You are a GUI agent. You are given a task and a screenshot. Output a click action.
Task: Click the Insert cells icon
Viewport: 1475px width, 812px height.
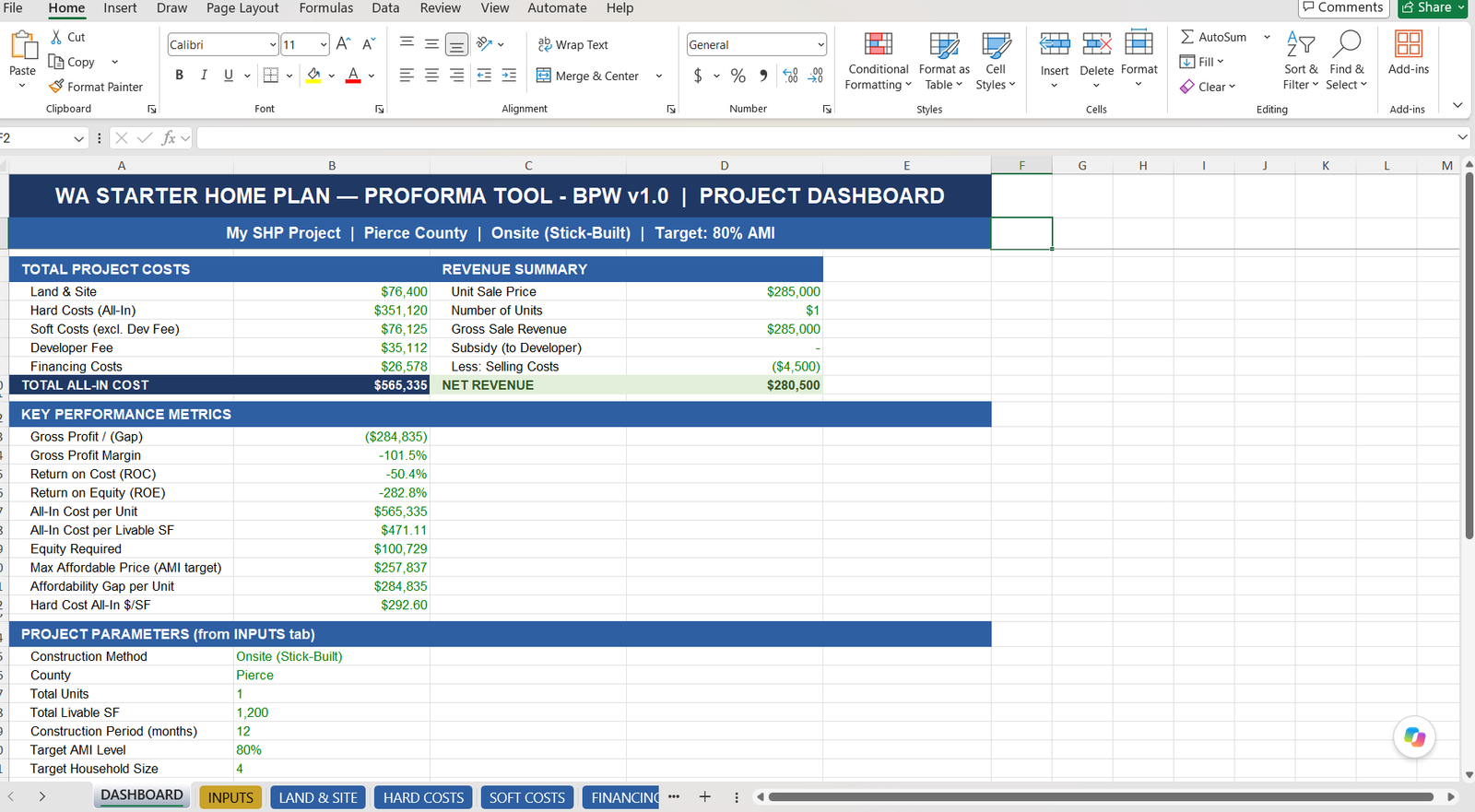pyautogui.click(x=1055, y=43)
